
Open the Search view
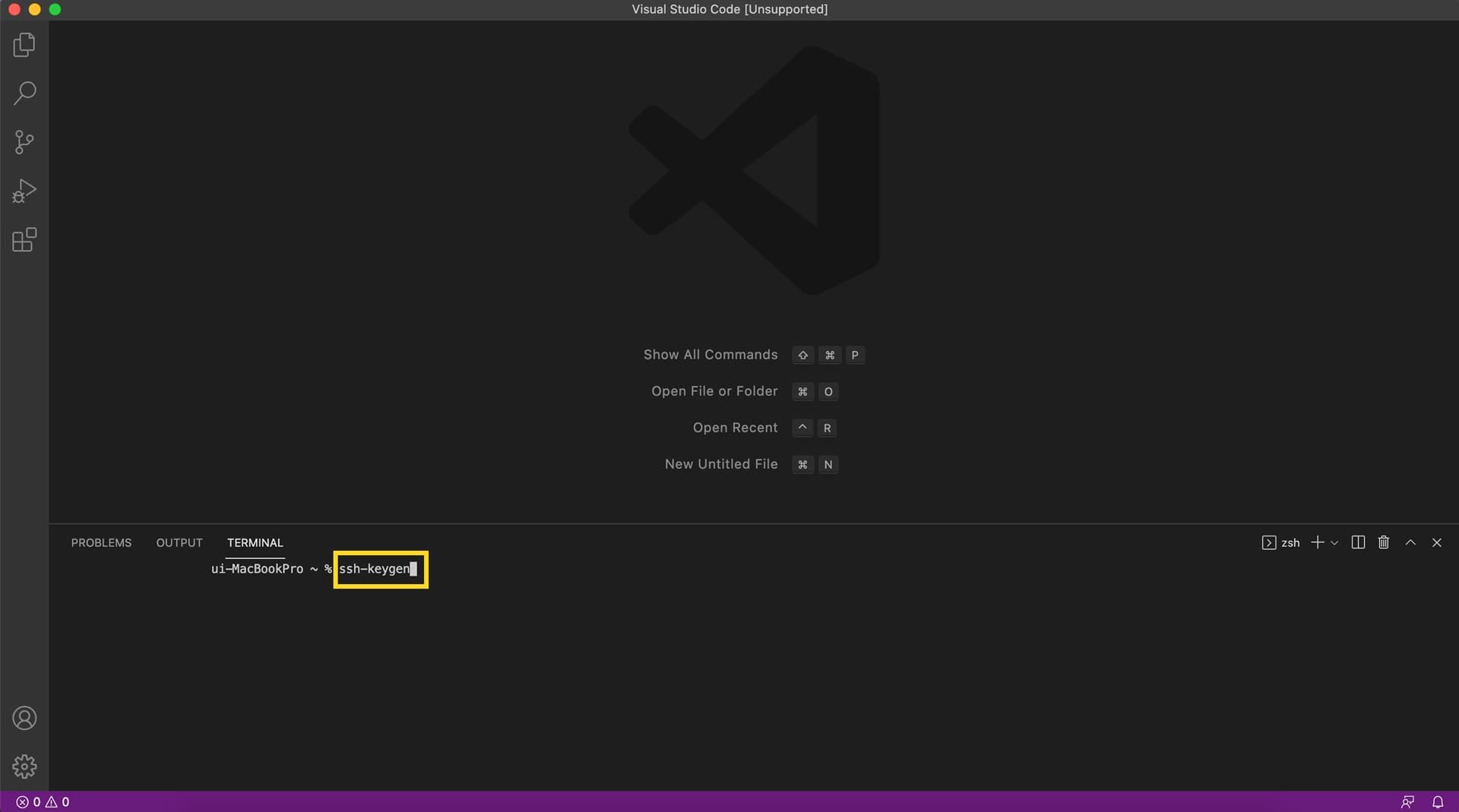(x=24, y=93)
